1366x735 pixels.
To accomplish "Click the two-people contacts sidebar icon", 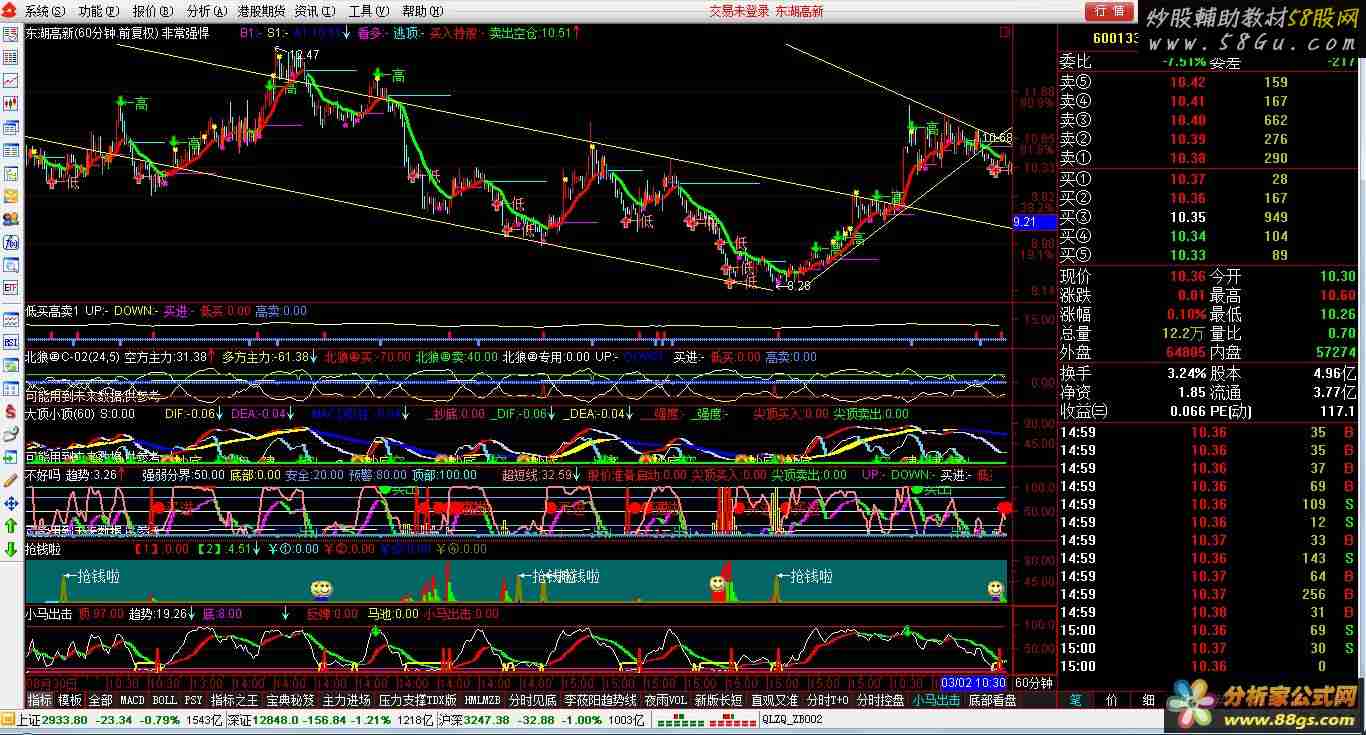I will pyautogui.click(x=11, y=220).
